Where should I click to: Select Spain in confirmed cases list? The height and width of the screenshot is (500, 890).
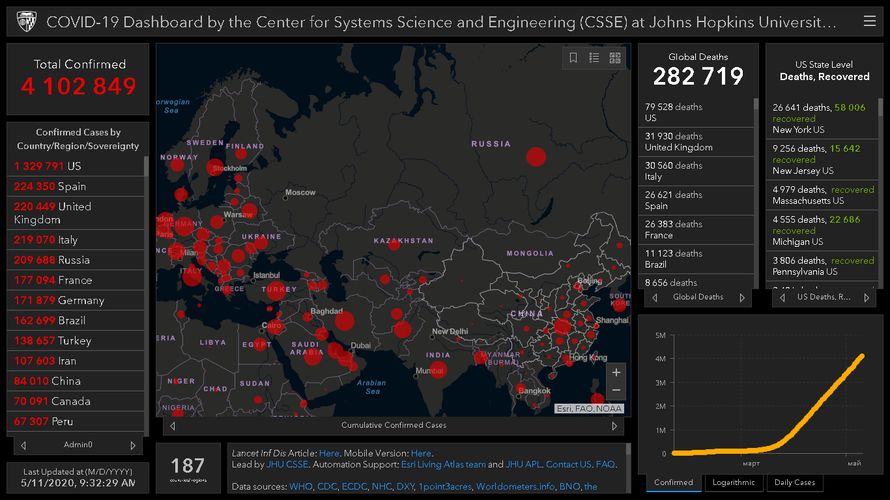[71, 186]
